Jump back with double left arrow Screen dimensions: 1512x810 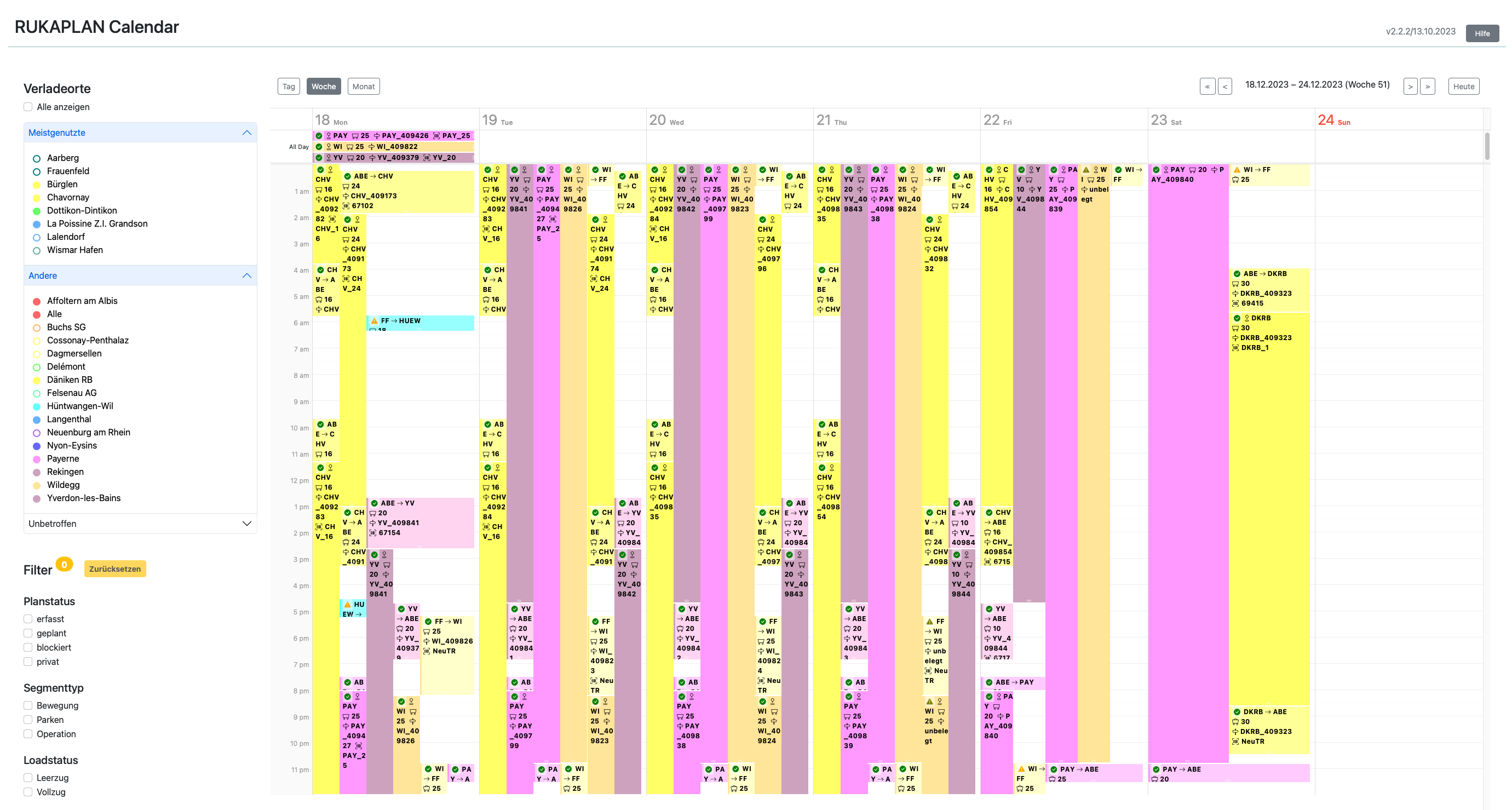[x=1207, y=87]
